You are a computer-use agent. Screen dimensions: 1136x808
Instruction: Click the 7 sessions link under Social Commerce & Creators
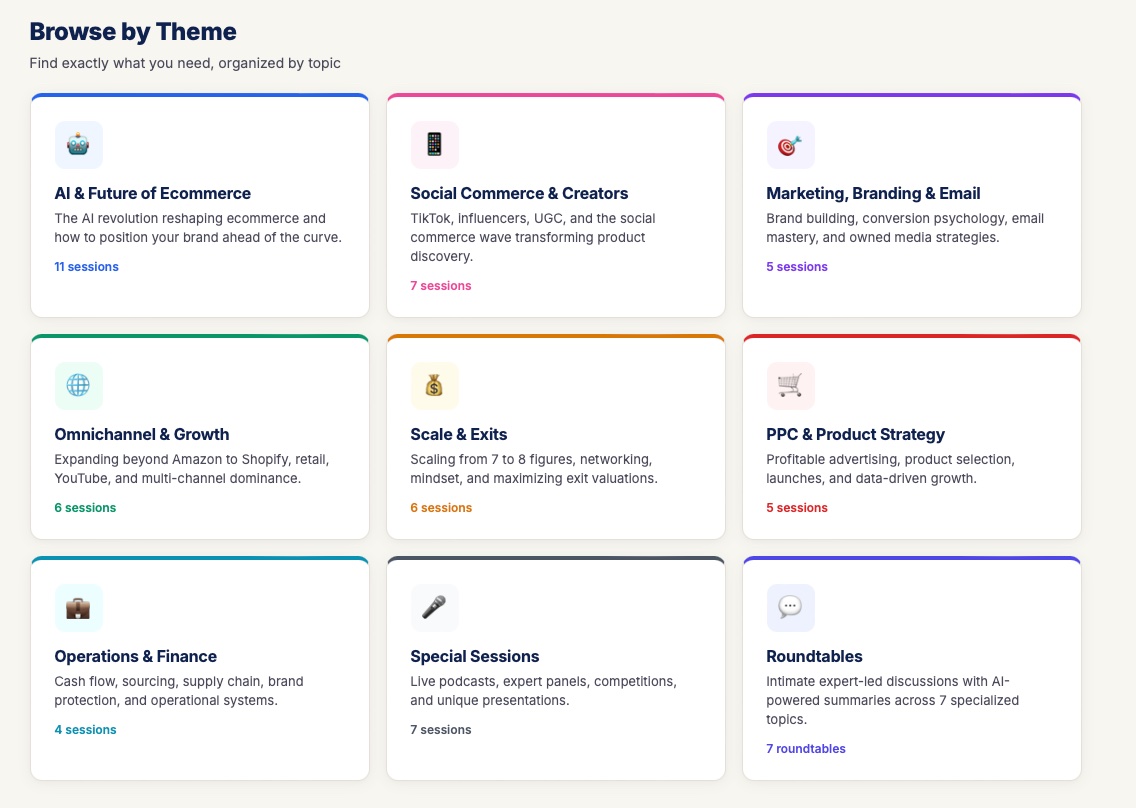click(x=441, y=285)
